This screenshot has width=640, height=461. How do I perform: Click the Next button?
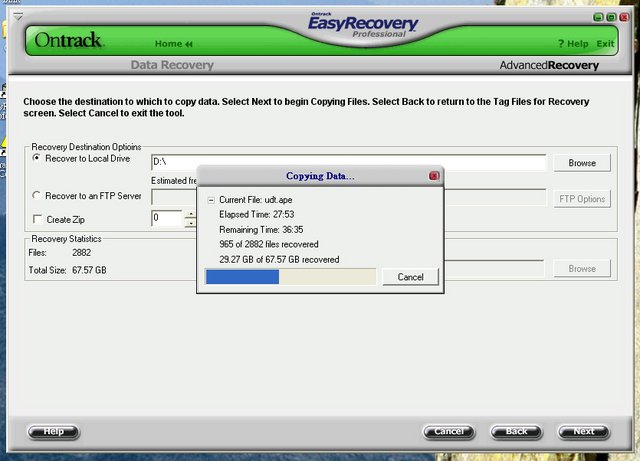[584, 432]
